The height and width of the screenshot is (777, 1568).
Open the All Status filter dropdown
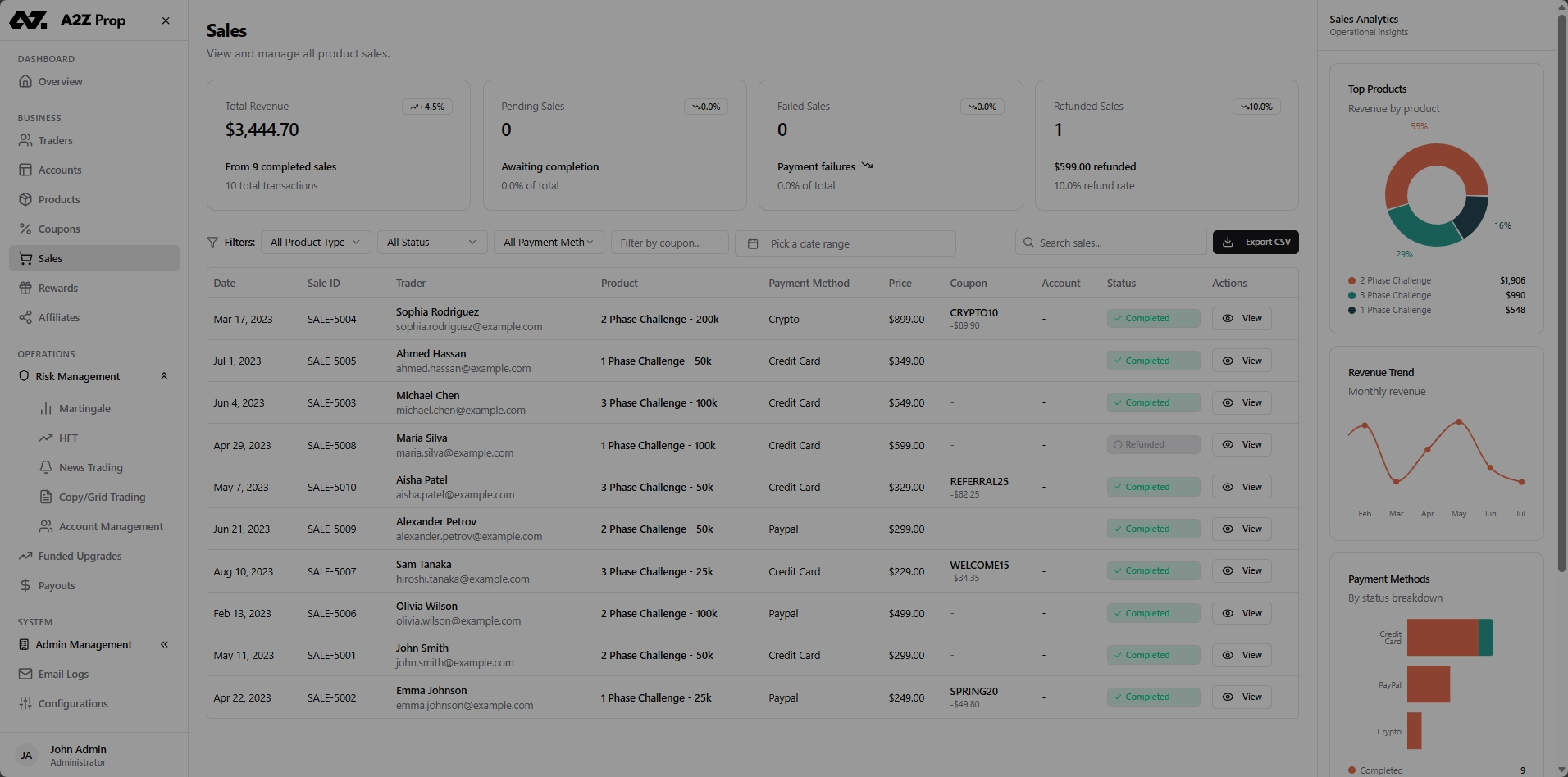pos(431,243)
